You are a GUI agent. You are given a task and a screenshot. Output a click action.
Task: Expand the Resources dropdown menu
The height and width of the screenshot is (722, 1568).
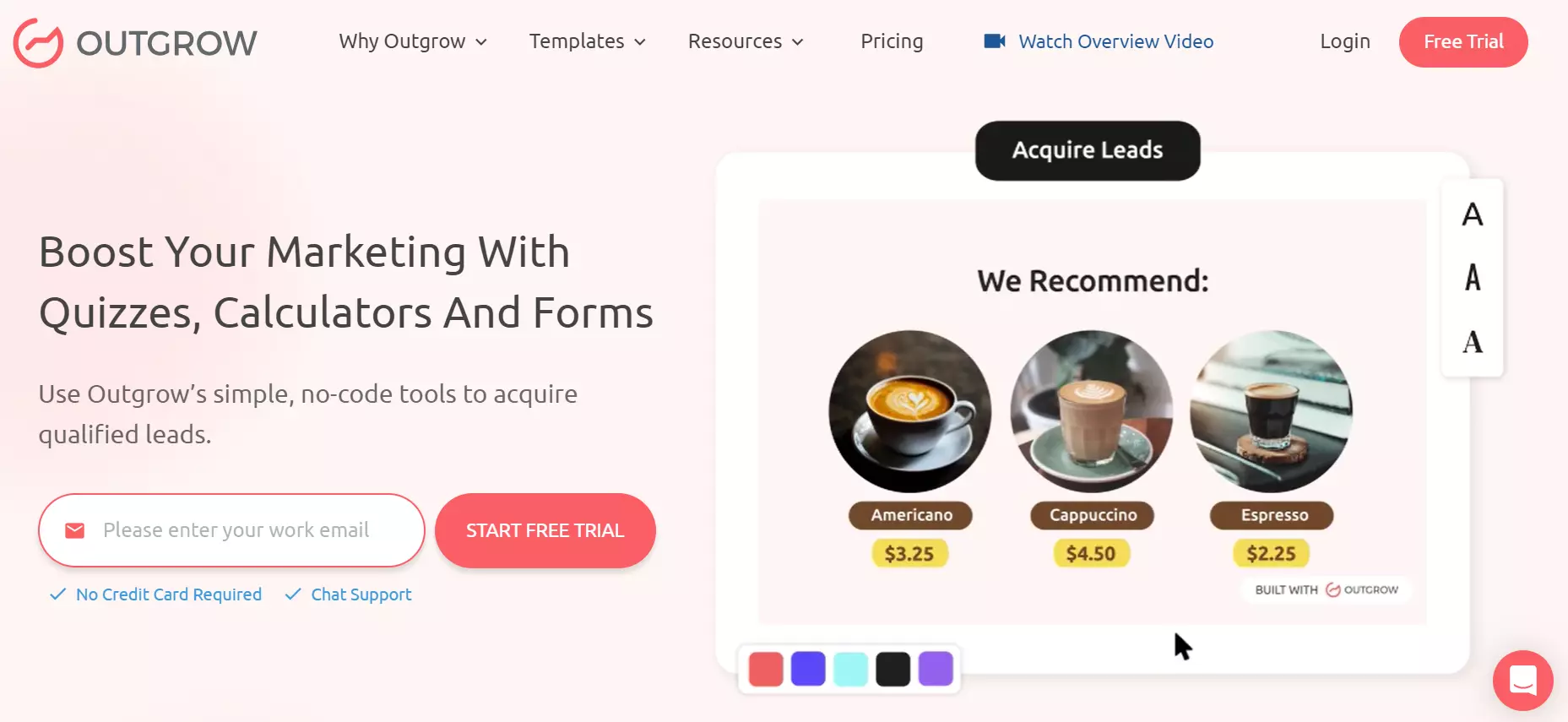point(746,41)
